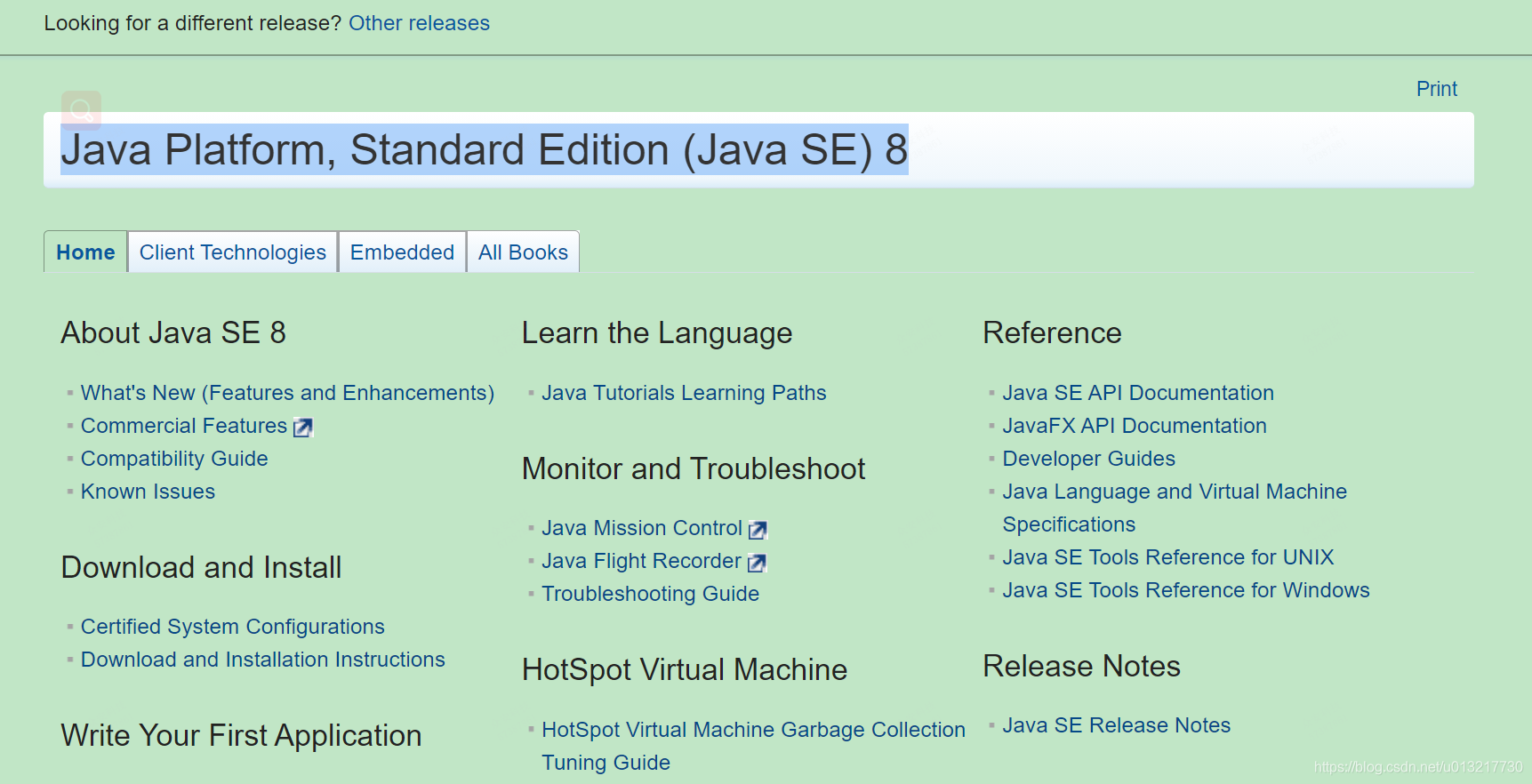
Task: Click the magnifier search icon above the title
Action: (x=81, y=110)
